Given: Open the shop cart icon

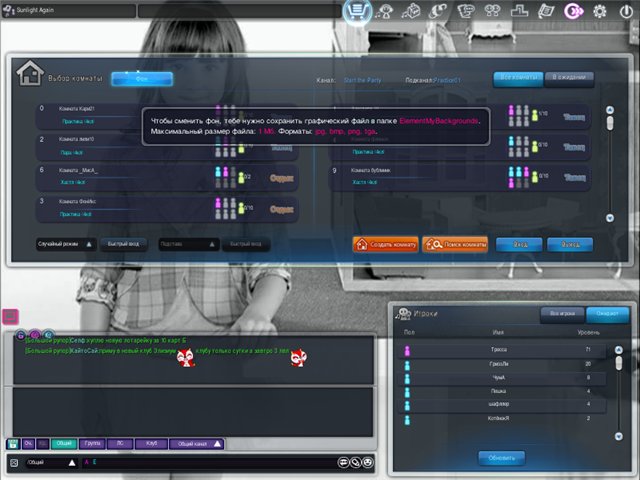Looking at the screenshot, I should pos(359,12).
